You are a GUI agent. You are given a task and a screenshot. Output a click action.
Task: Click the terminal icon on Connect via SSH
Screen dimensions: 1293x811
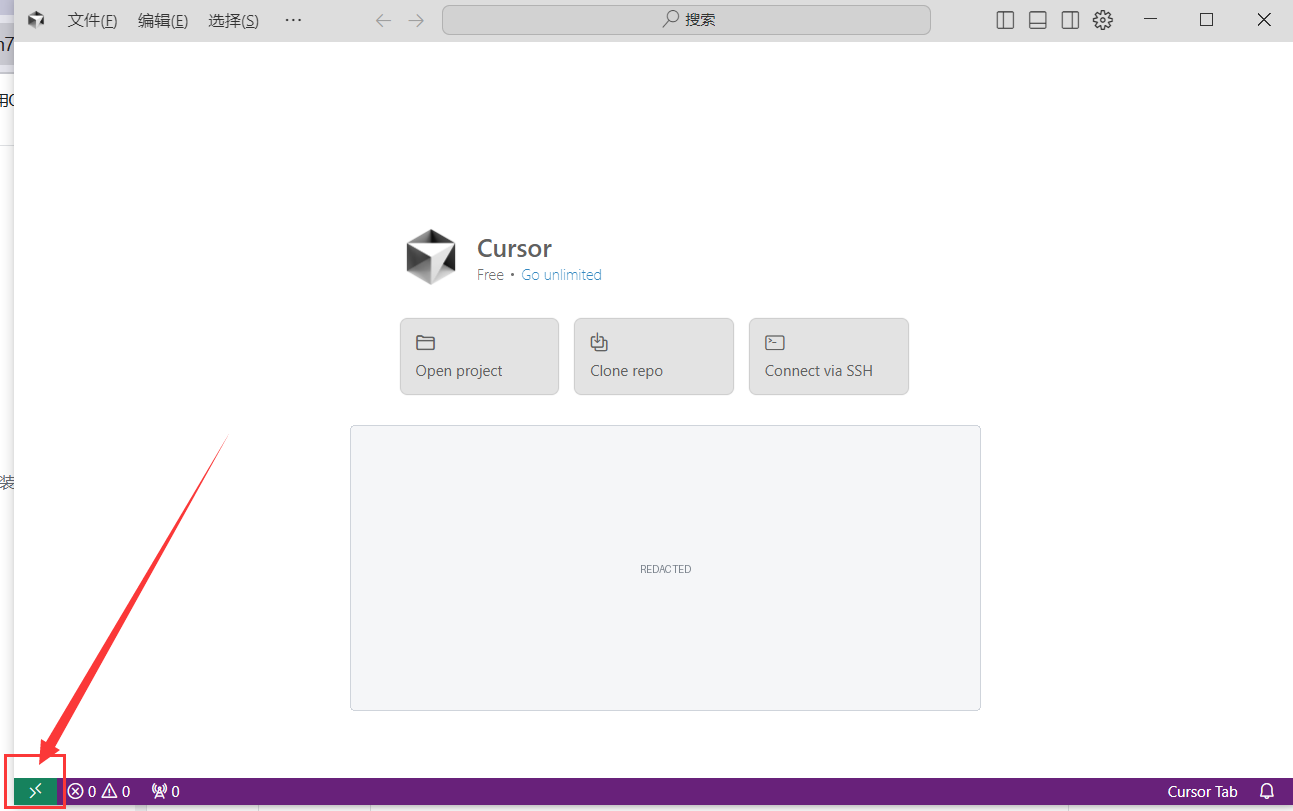click(x=775, y=342)
